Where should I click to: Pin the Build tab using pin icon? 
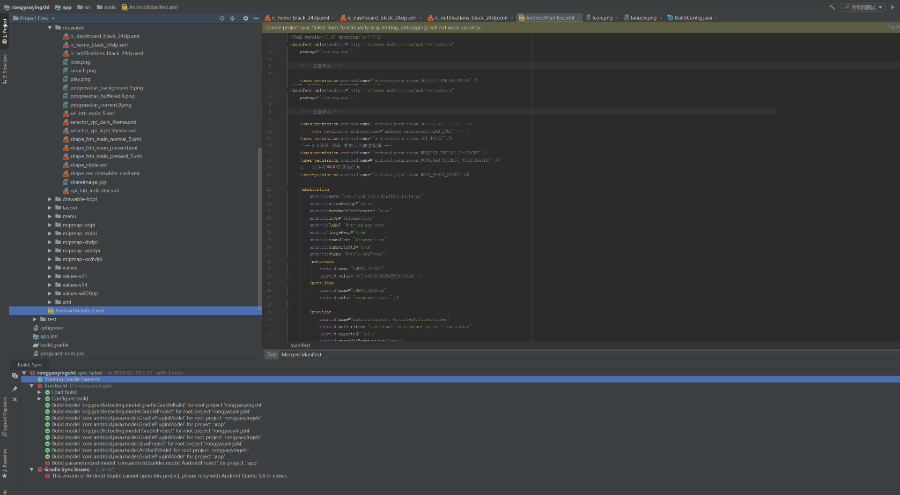(14, 387)
